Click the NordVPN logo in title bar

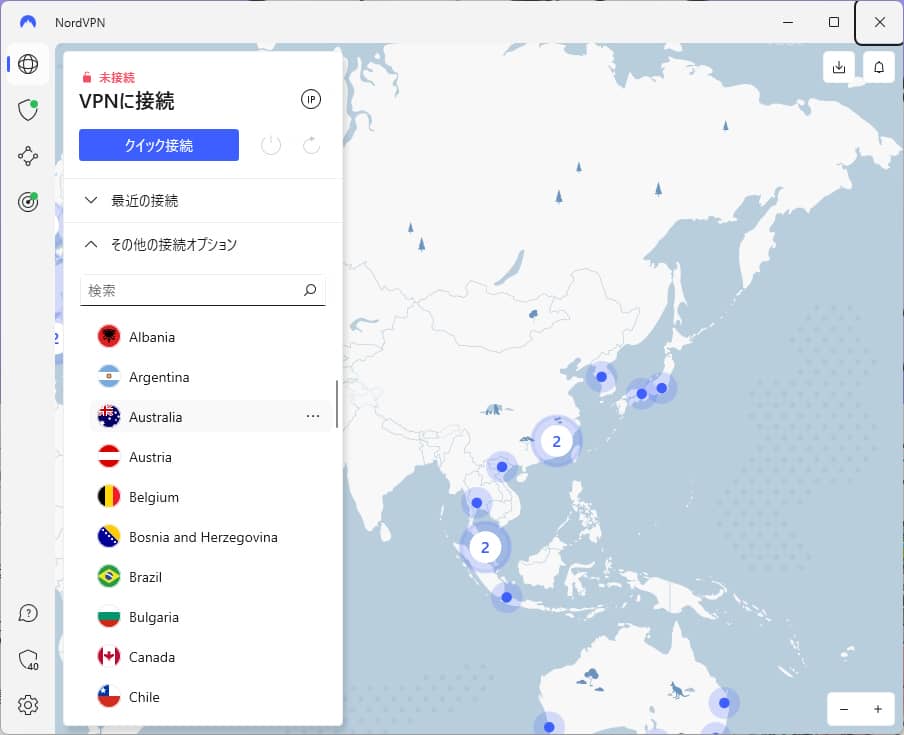pyautogui.click(x=28, y=22)
